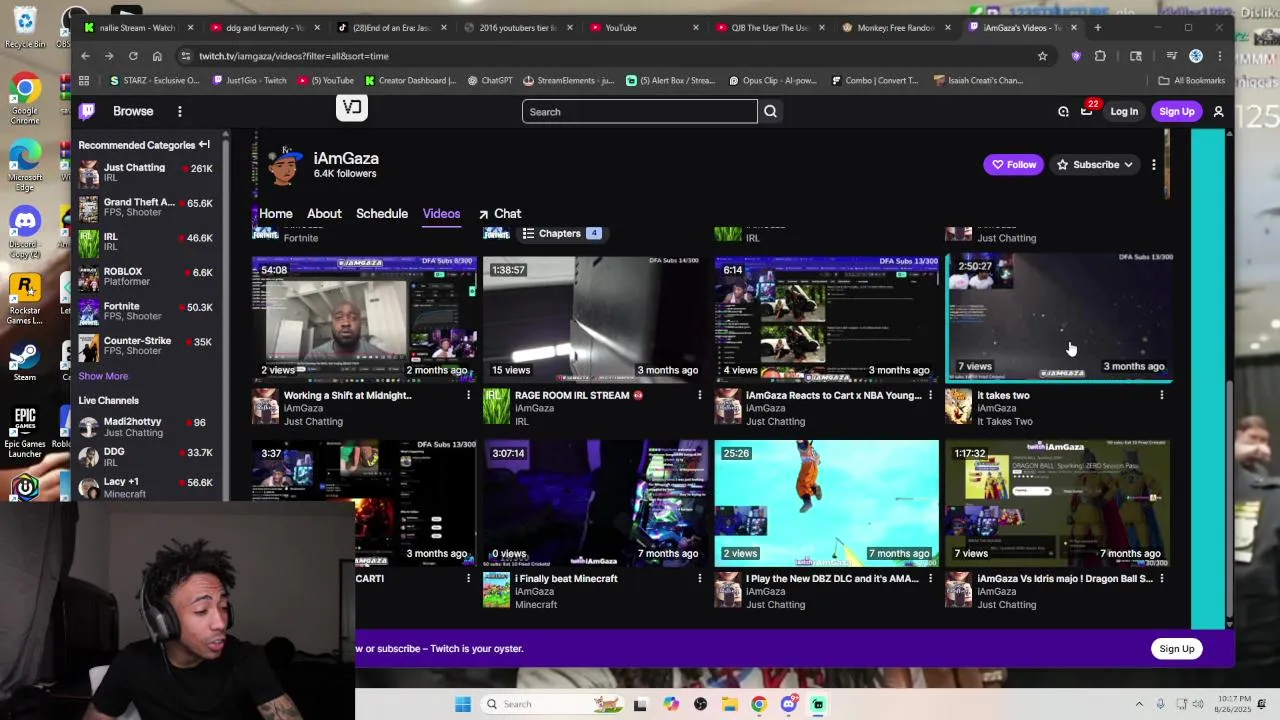Switch to the Home channel tab
Screen dimensions: 1280x720
(x=276, y=214)
